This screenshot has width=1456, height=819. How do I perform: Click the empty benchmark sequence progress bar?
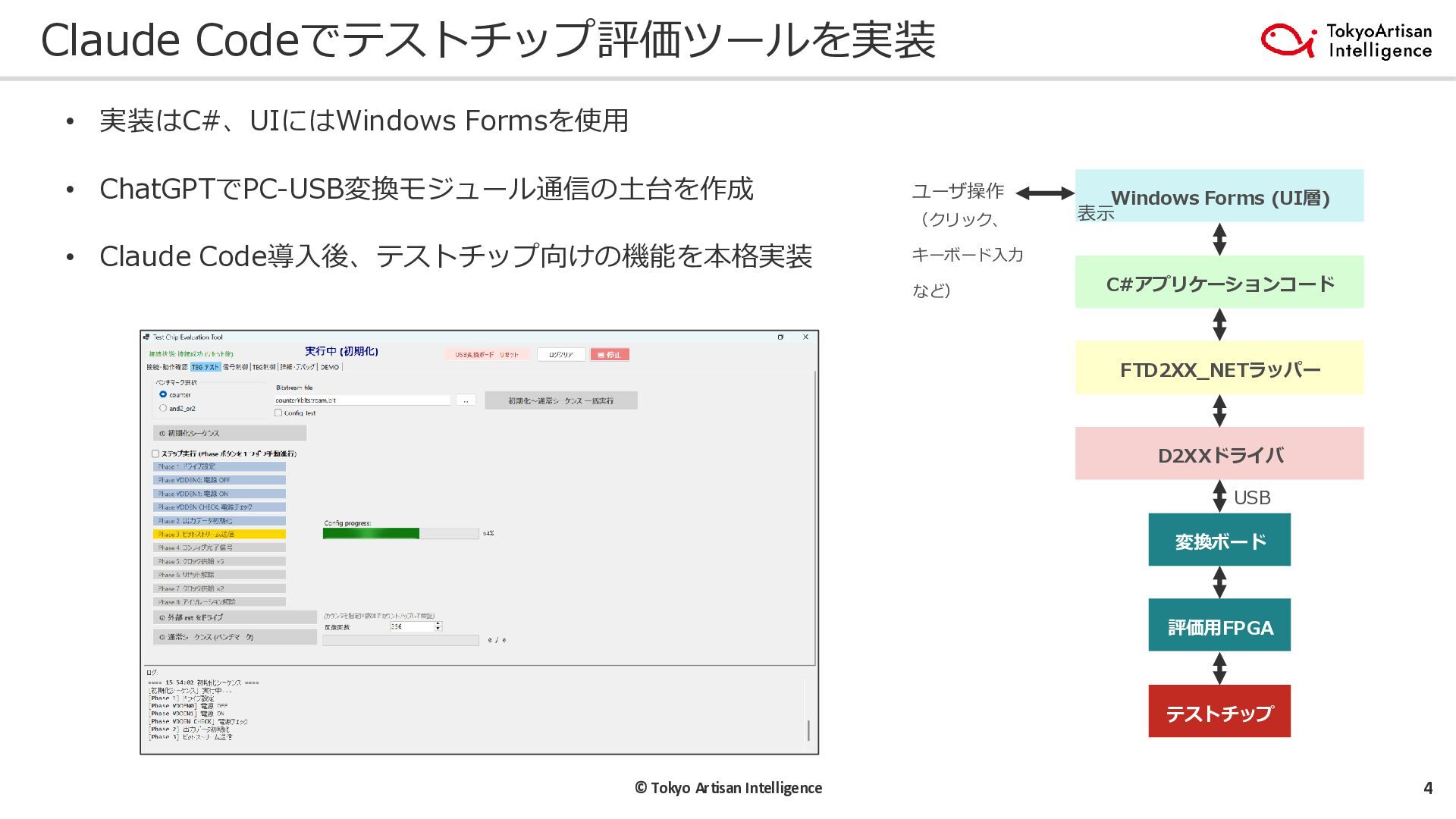pos(400,641)
